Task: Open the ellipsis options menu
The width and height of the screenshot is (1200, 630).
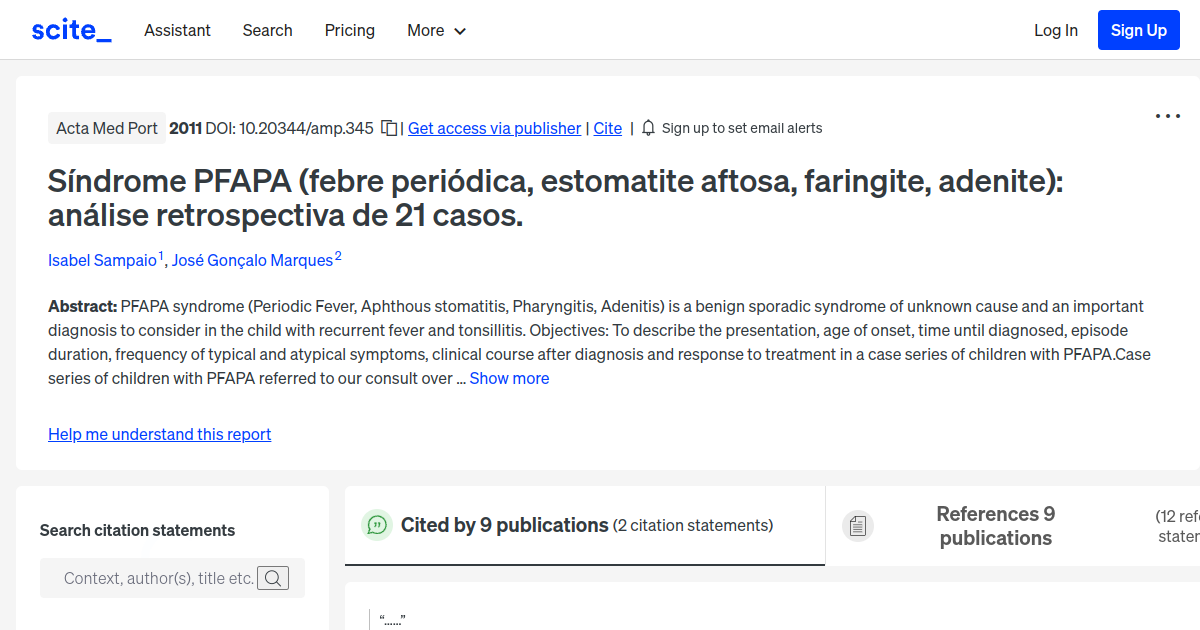Action: point(1167,116)
